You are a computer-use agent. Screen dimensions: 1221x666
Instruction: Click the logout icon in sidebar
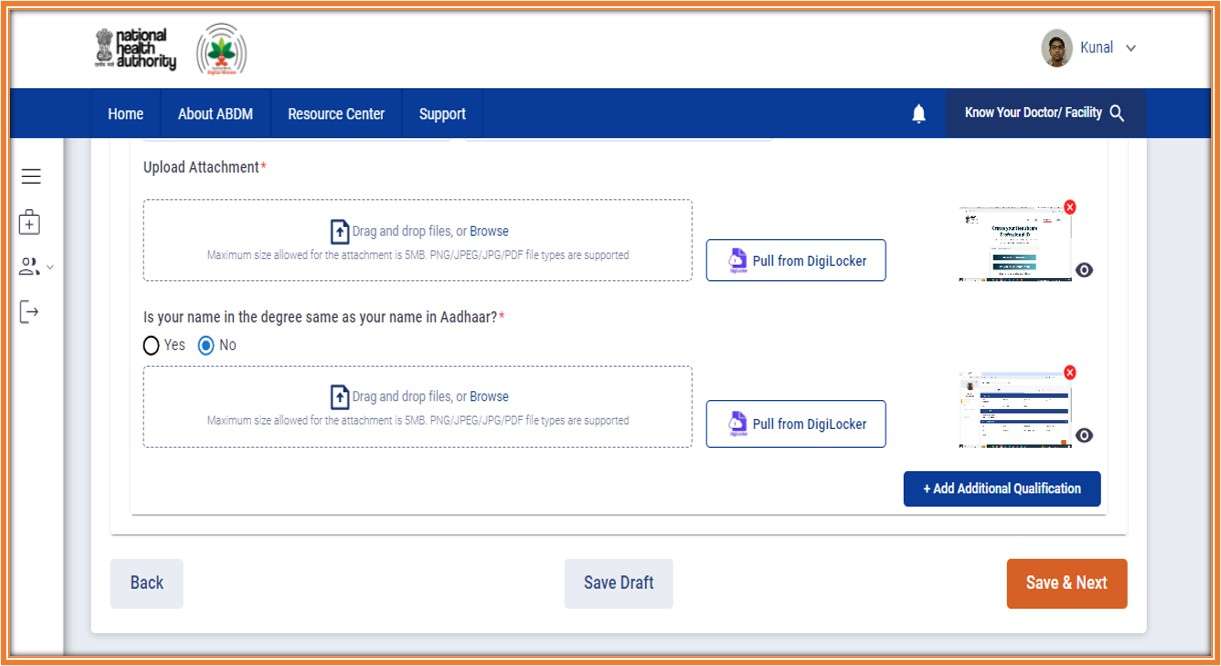[30, 312]
